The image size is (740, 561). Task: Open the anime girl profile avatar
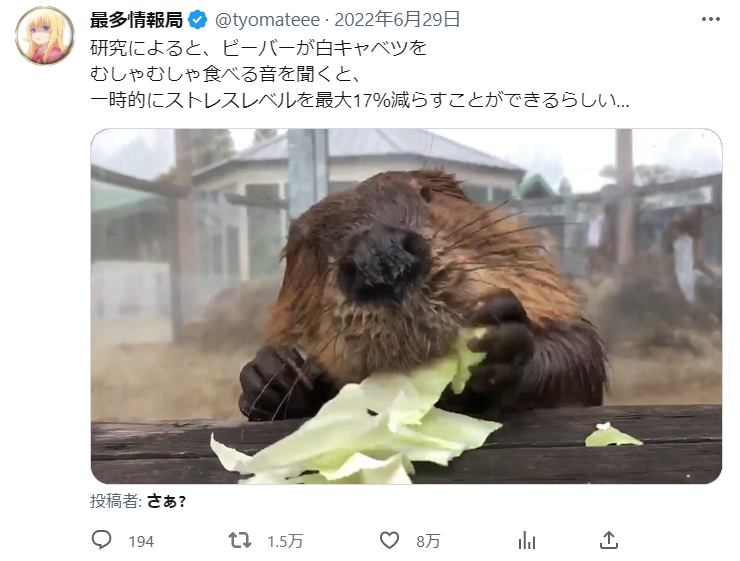coord(45,36)
